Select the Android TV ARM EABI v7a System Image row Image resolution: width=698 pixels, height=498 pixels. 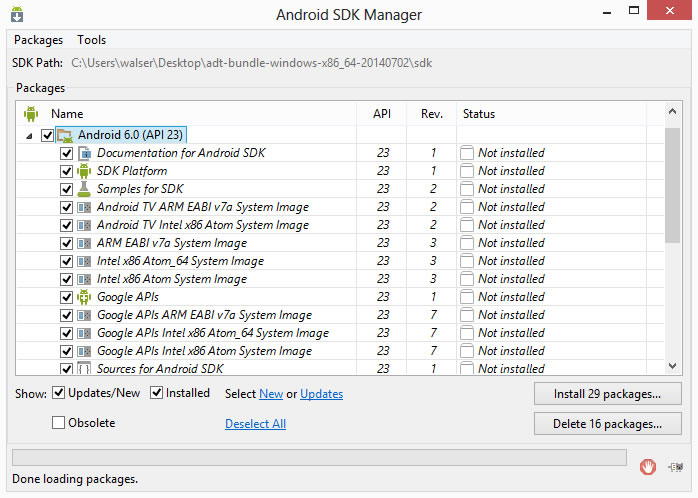(x=340, y=207)
